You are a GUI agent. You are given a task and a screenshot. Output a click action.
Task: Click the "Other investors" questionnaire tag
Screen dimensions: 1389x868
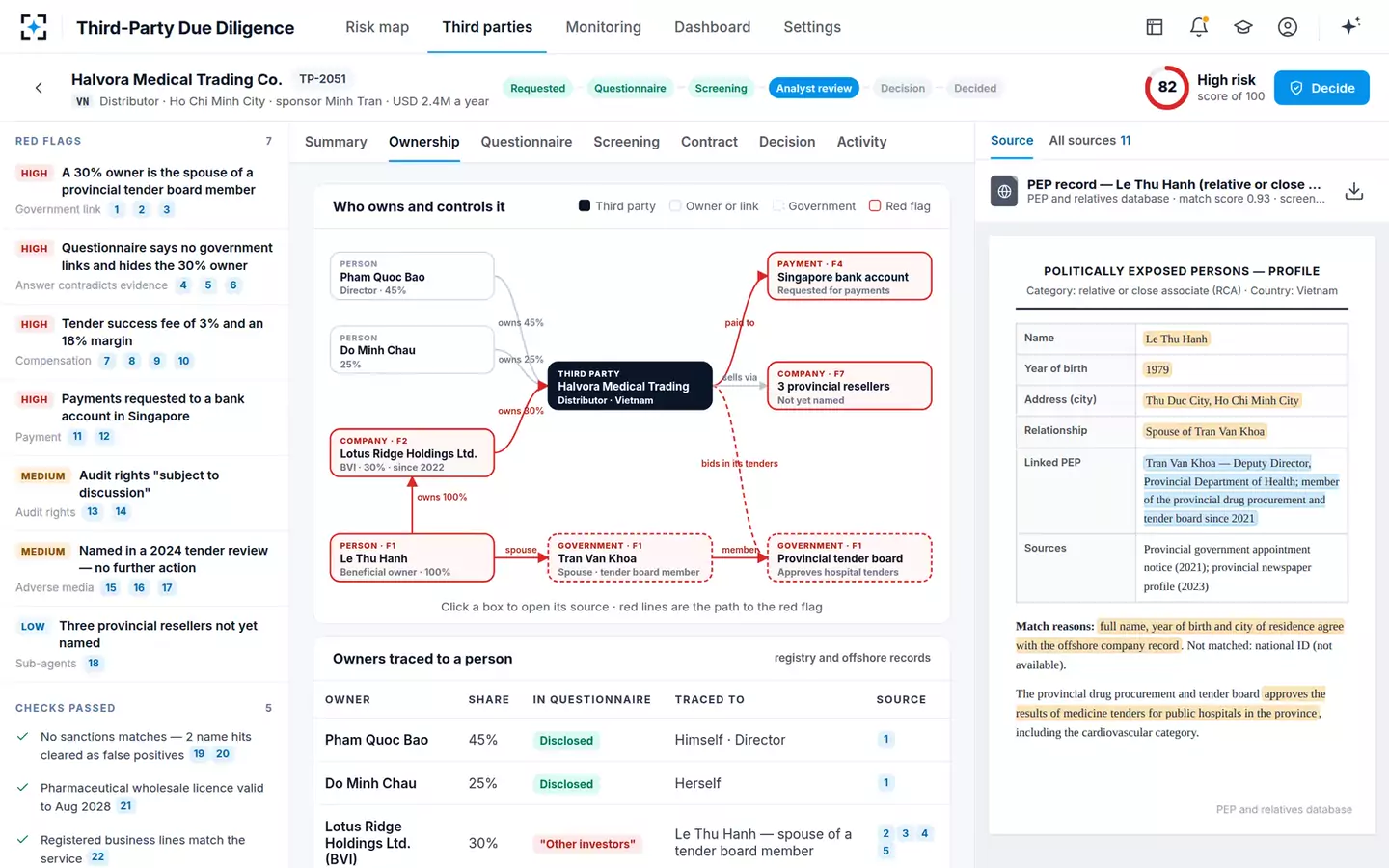587,844
